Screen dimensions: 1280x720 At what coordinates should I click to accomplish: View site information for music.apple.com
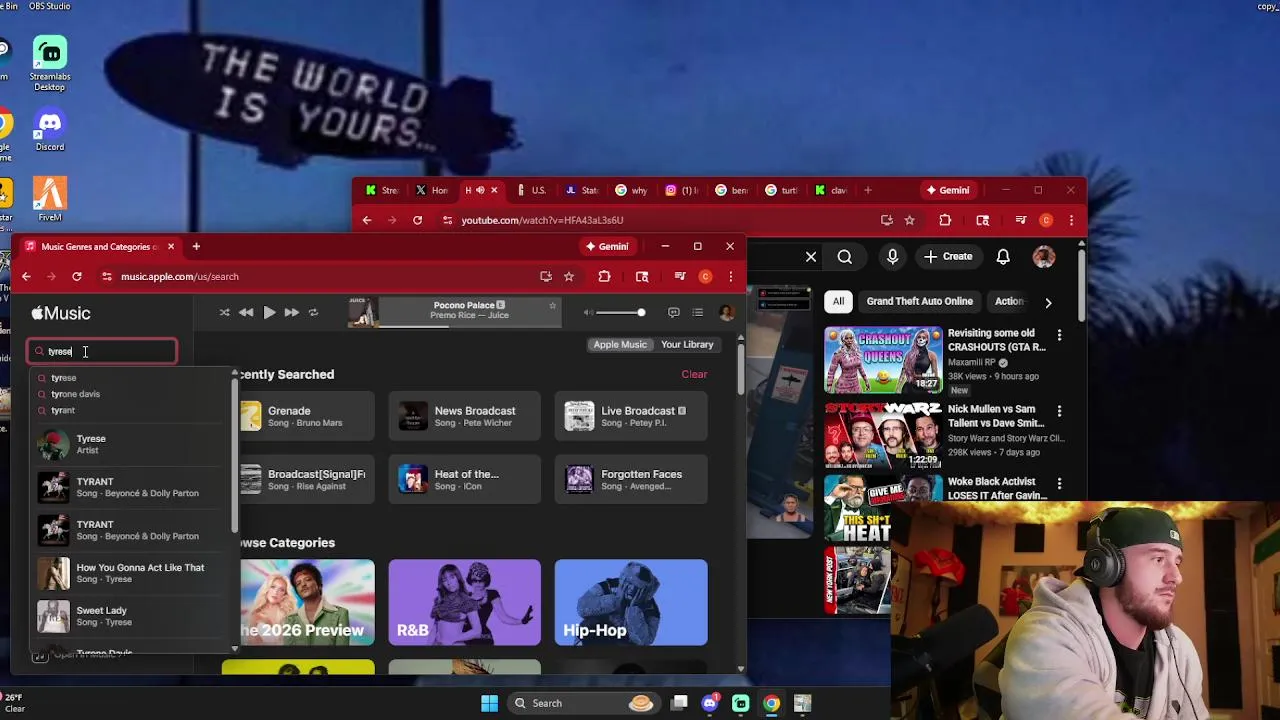click(107, 277)
